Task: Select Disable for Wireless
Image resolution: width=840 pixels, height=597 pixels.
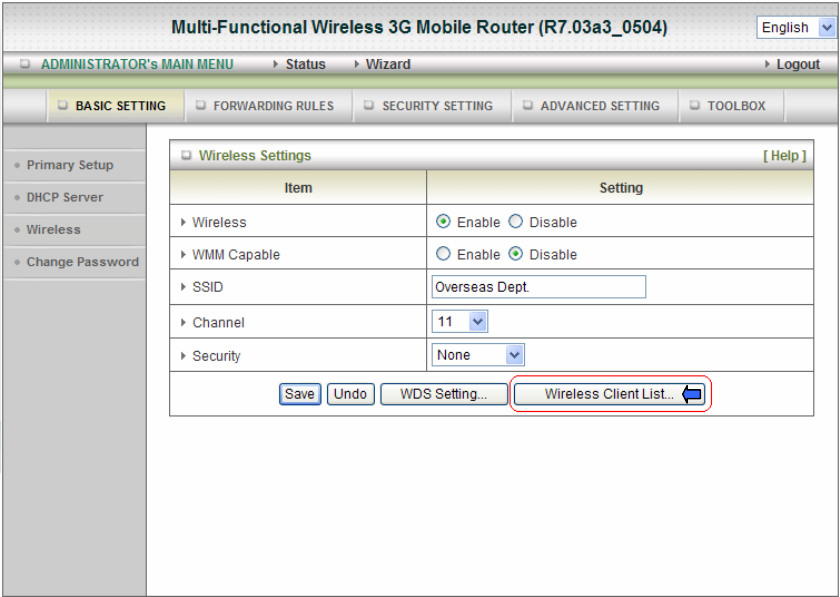Action: (x=515, y=221)
